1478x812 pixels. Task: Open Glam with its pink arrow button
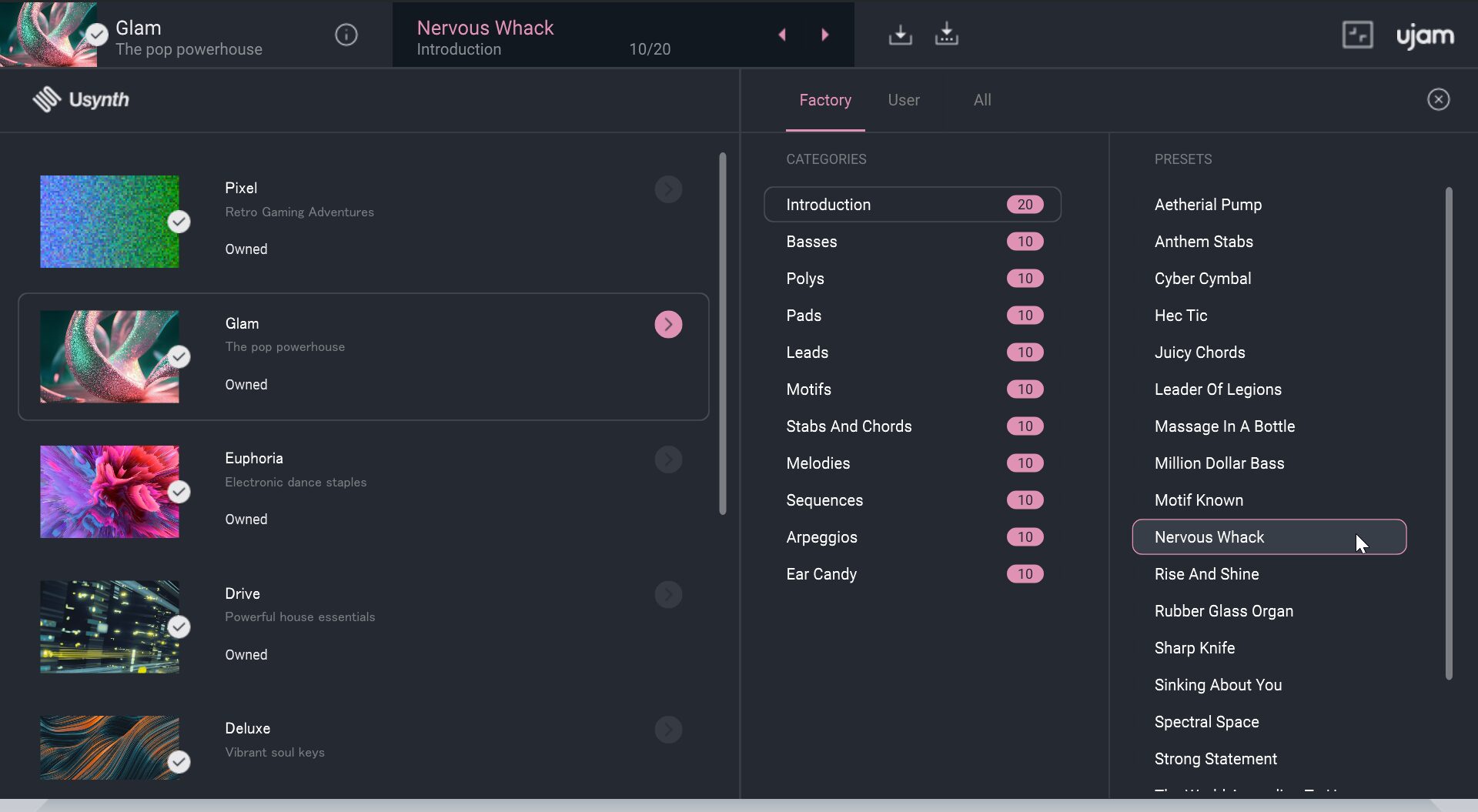[668, 325]
